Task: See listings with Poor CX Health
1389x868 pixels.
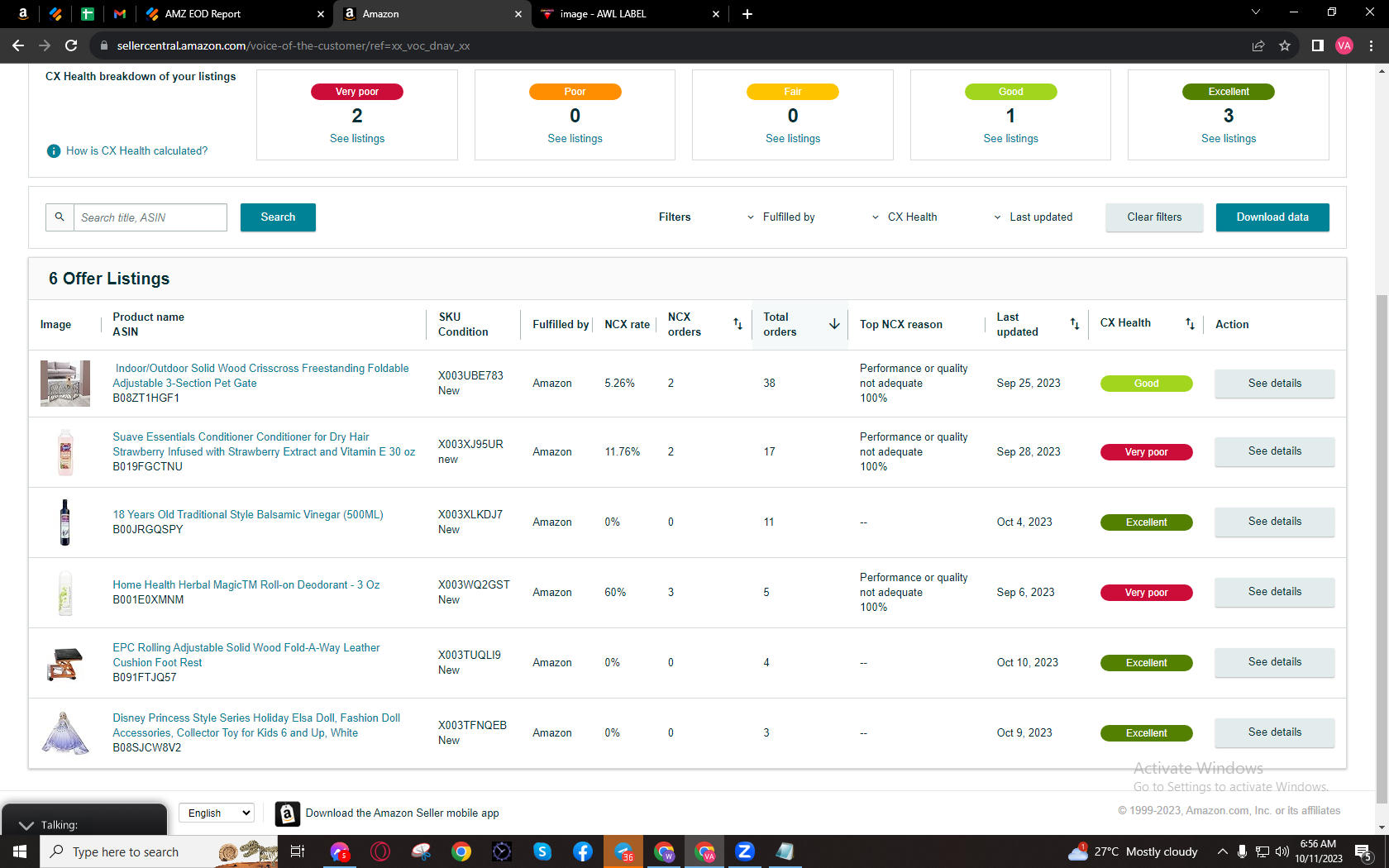Action: 575,138
